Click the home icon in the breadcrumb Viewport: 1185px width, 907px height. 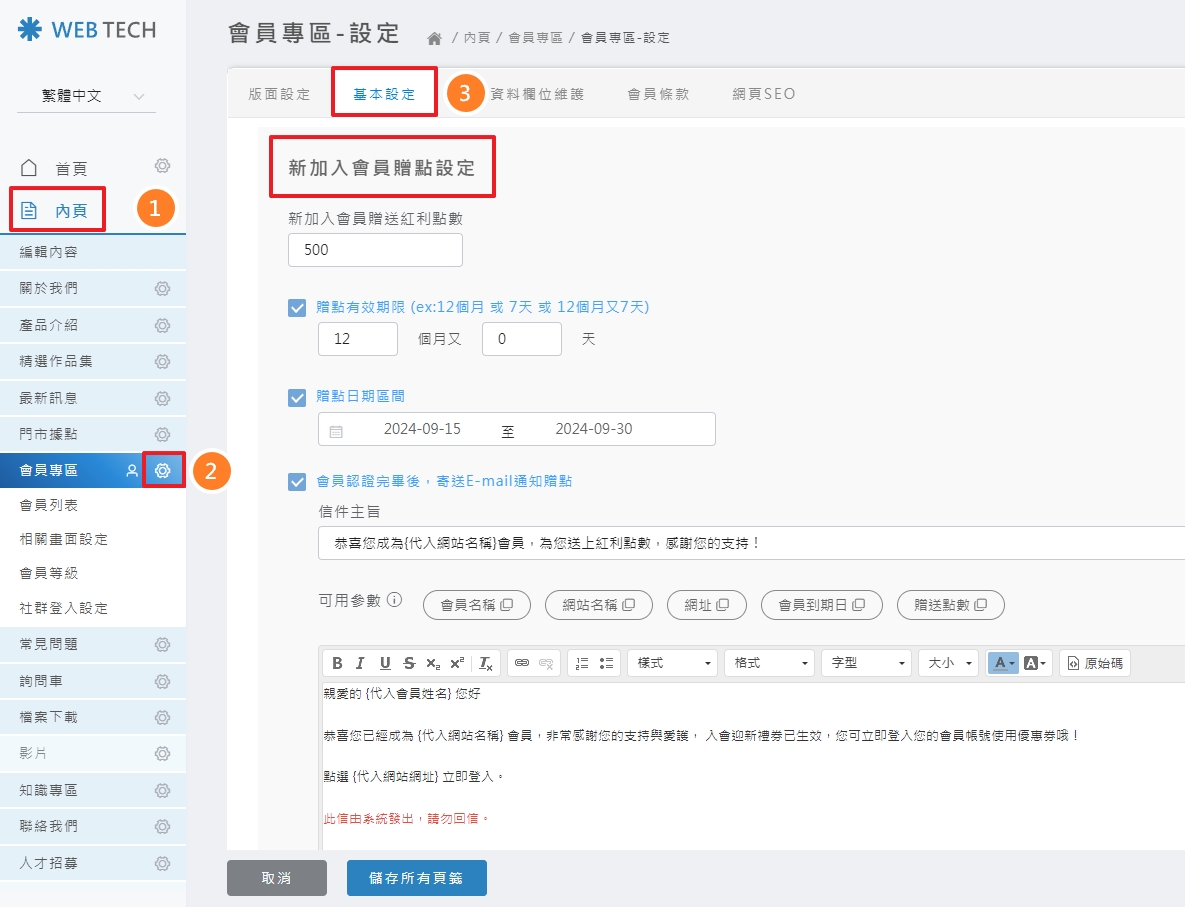coord(432,38)
